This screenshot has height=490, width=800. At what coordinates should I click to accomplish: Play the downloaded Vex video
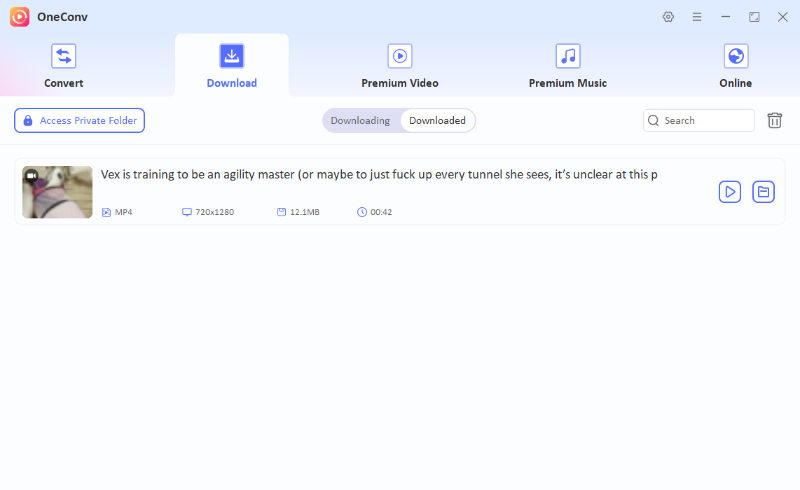[730, 191]
